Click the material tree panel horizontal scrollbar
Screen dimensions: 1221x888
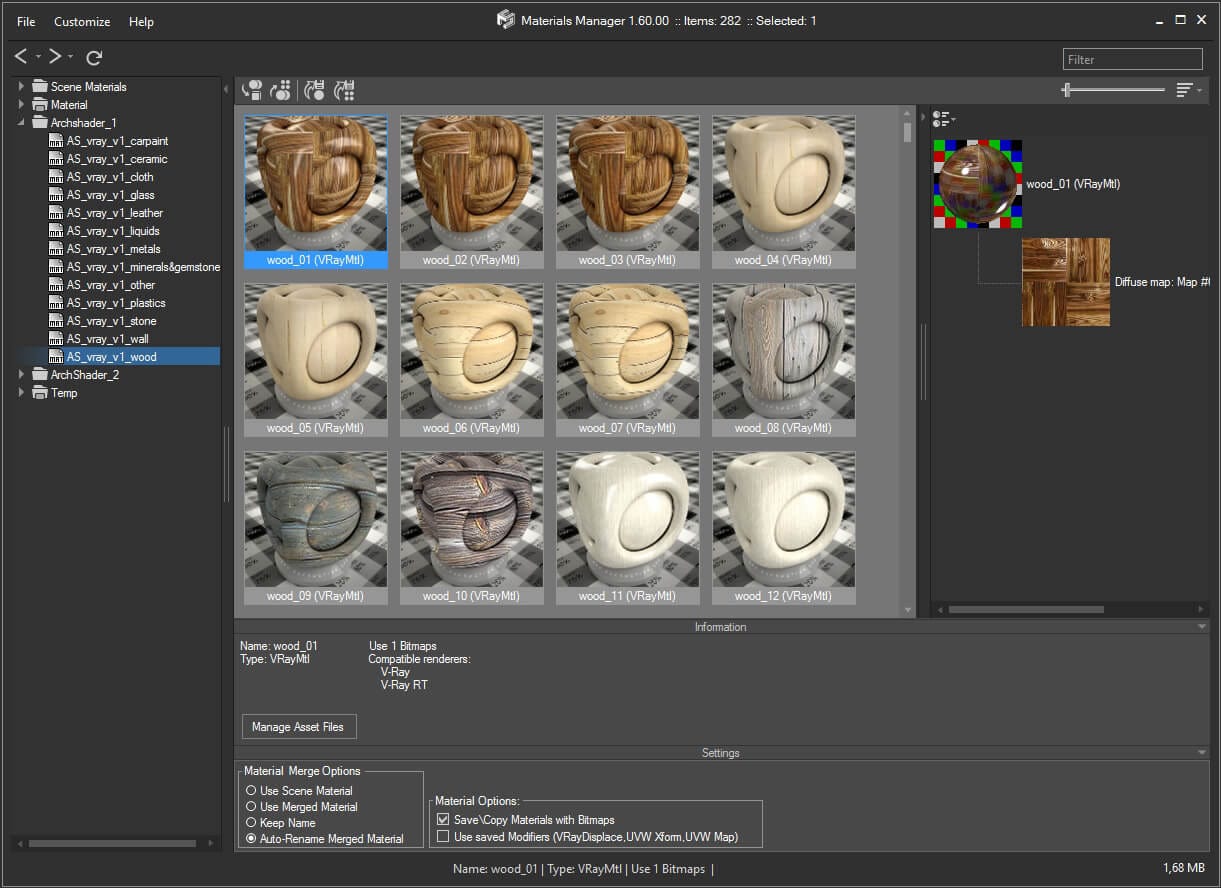tap(1026, 609)
